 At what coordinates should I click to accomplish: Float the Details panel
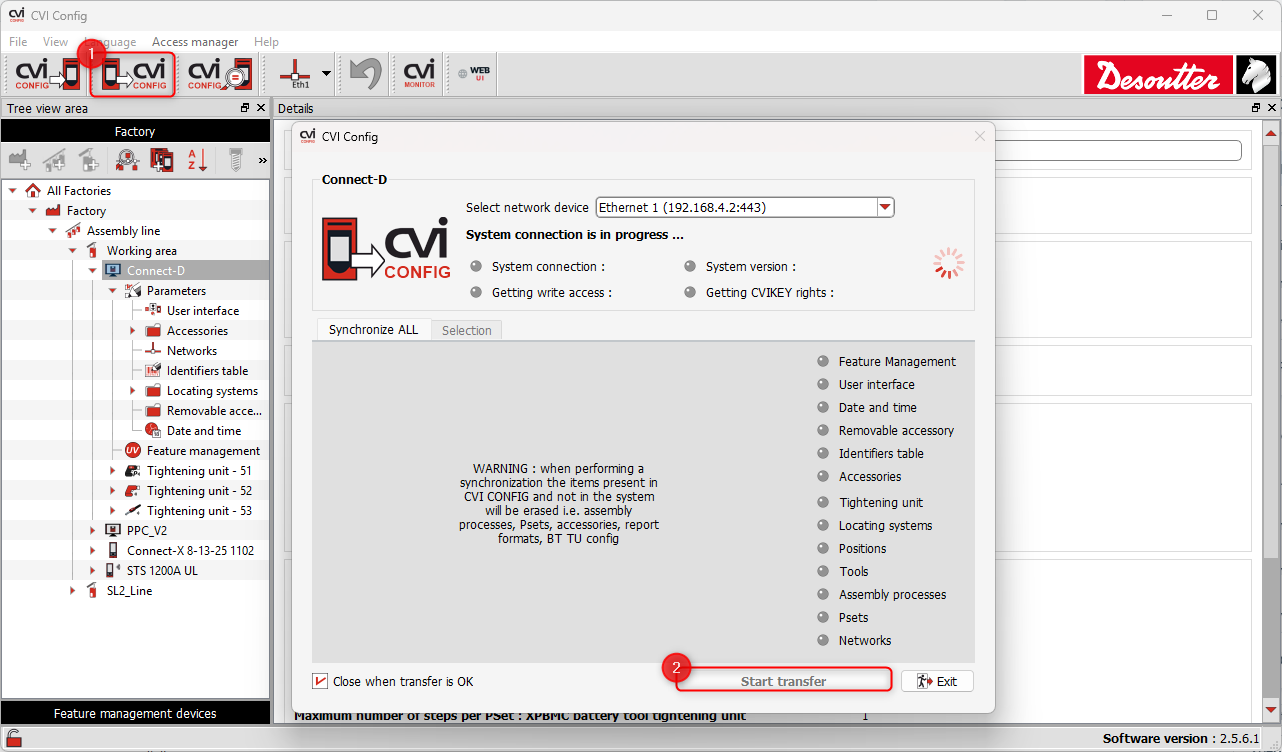[x=1256, y=108]
